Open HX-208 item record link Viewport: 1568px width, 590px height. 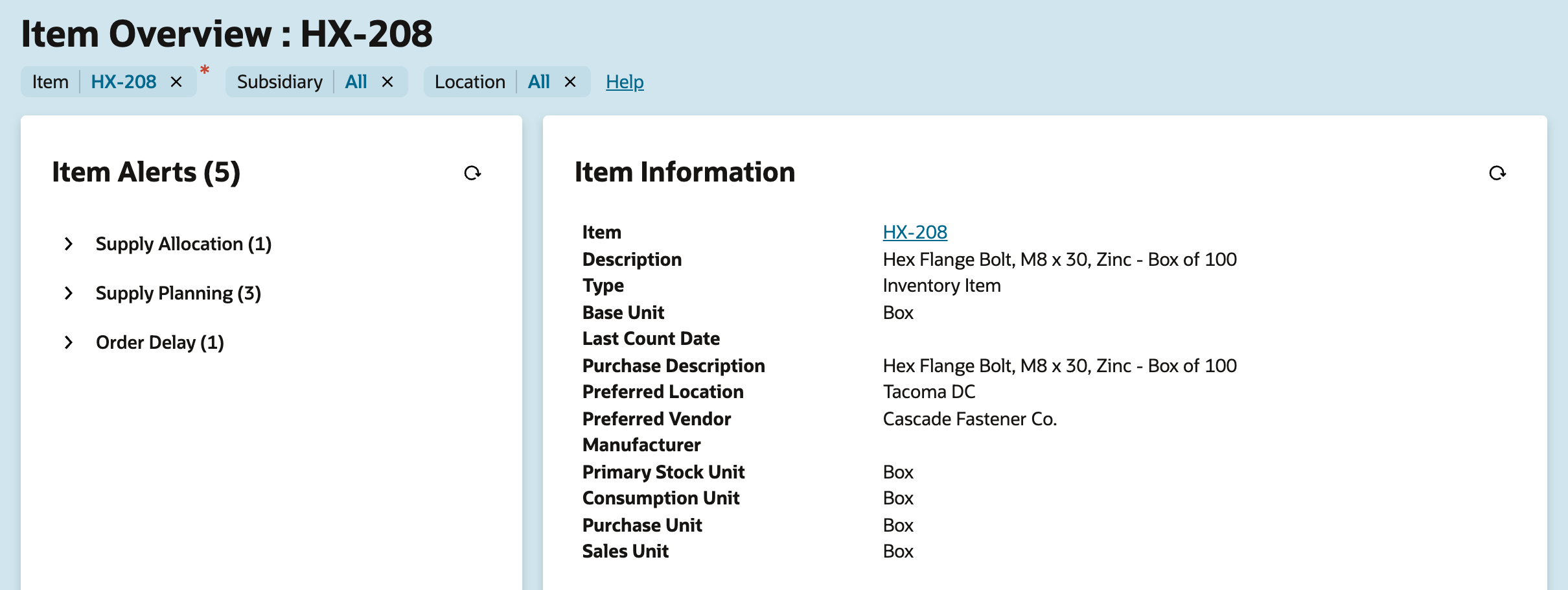tap(915, 232)
